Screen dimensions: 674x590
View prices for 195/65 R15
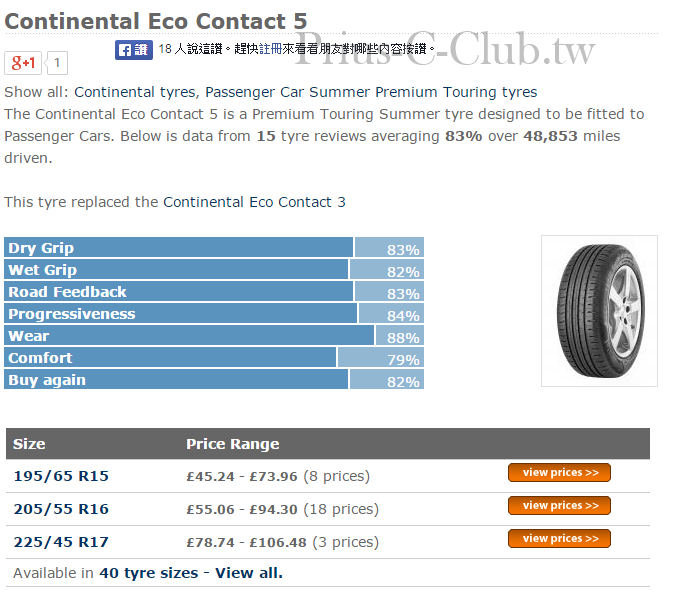559,473
